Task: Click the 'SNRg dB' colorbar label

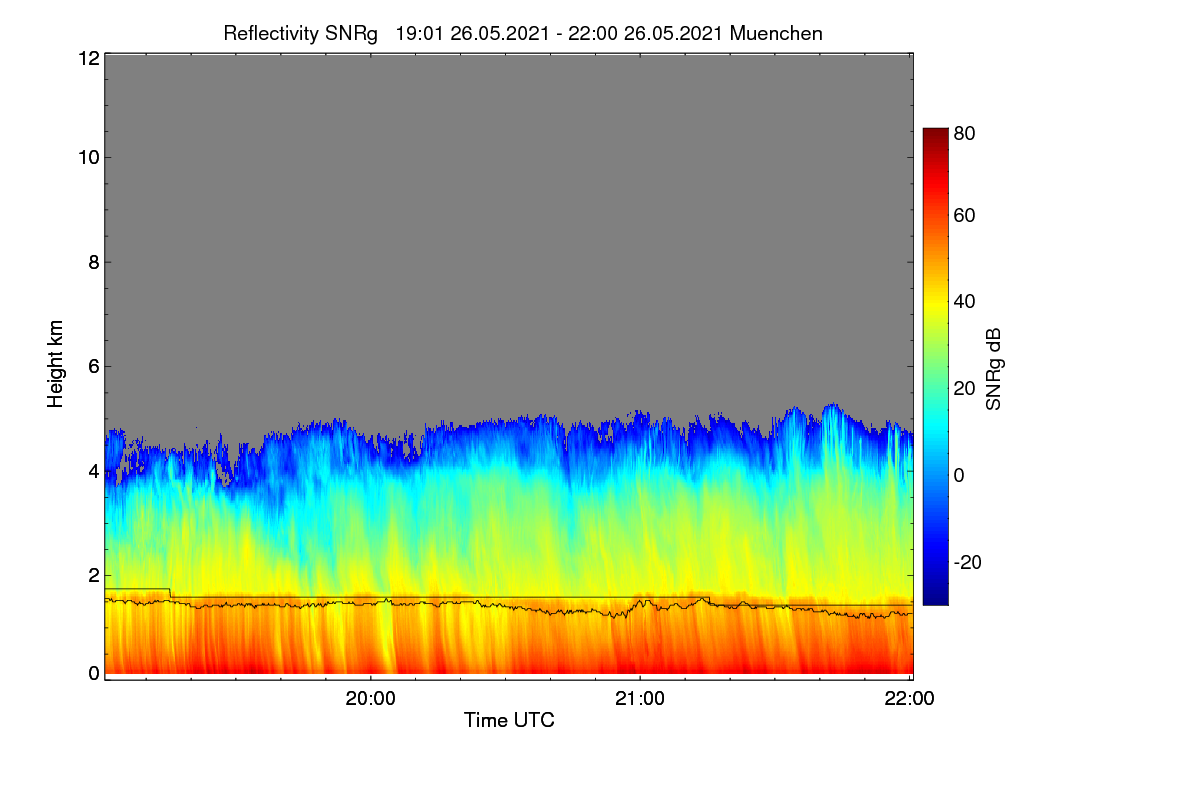Action: click(993, 369)
